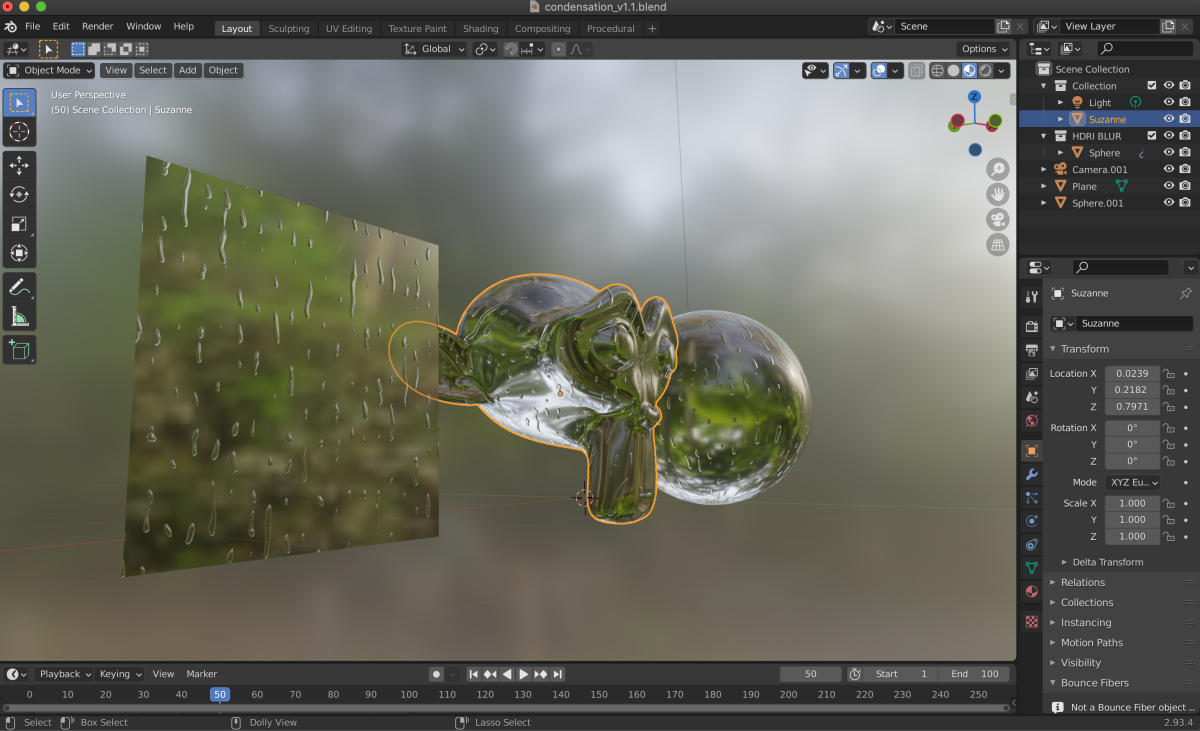1200x731 pixels.
Task: Open the Render menu
Action: point(97,26)
